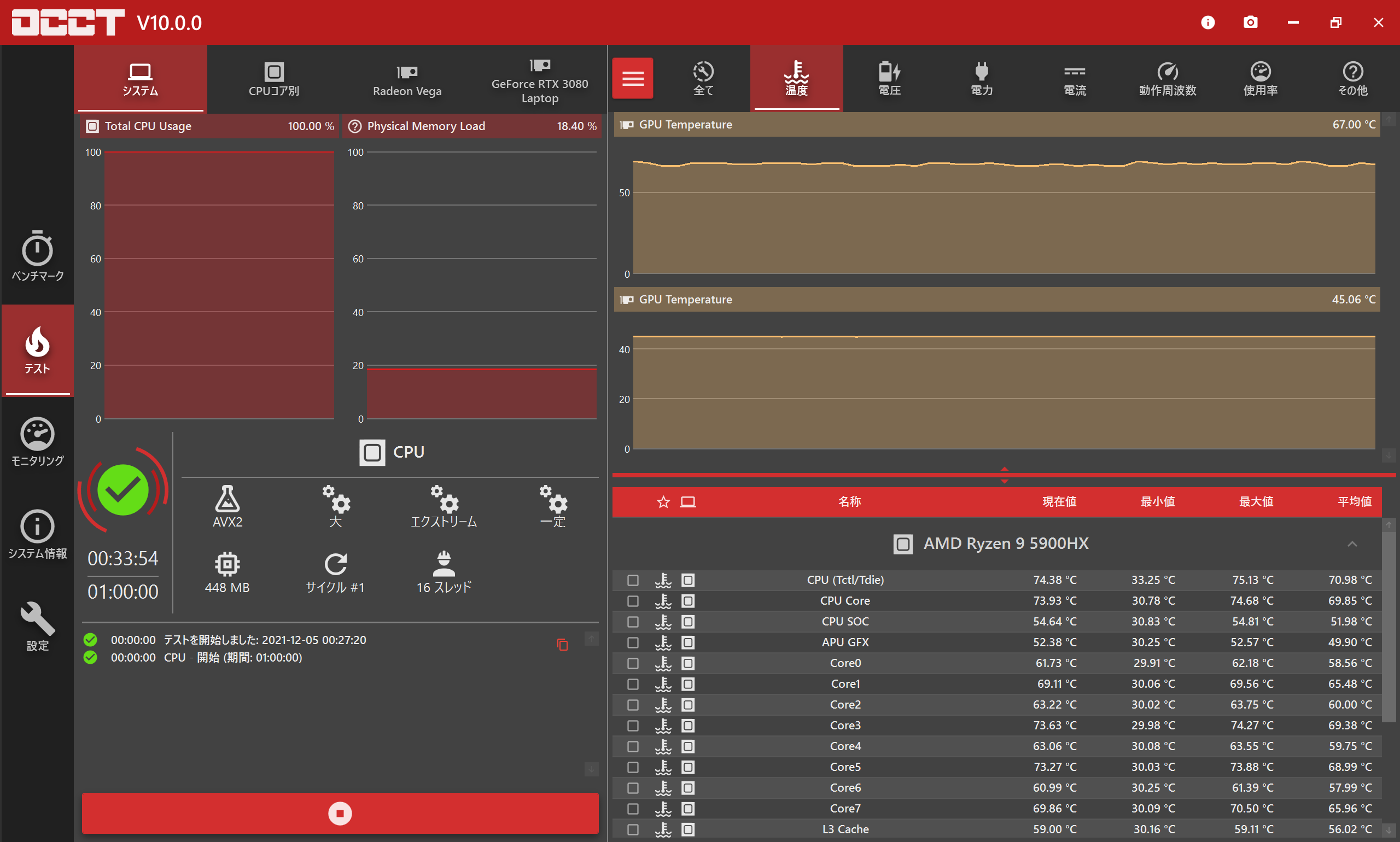
Task: Click the Physical Memory Load graph header
Action: pyautogui.click(x=471, y=126)
